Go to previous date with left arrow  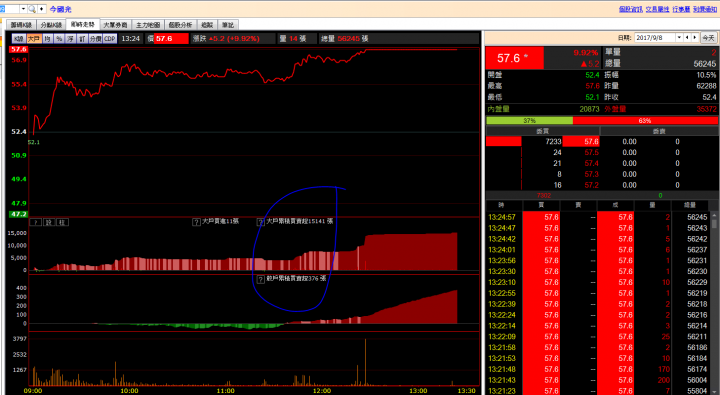(687, 38)
